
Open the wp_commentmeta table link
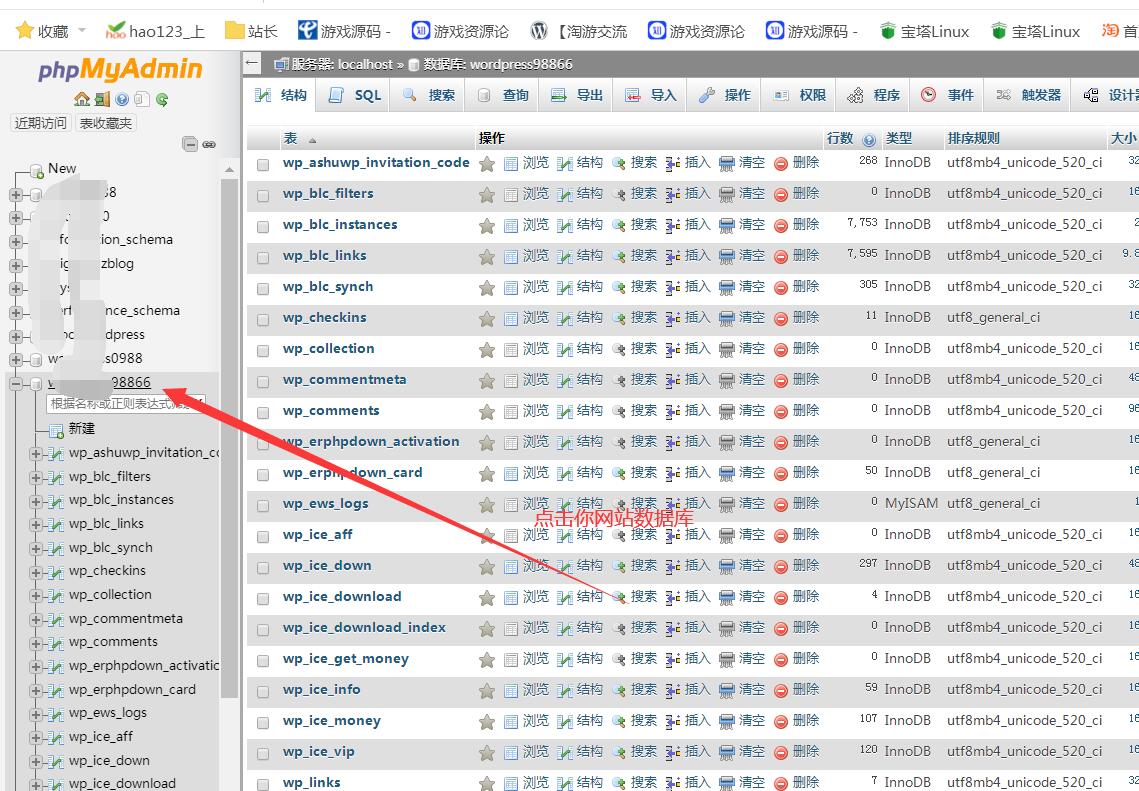[344, 380]
